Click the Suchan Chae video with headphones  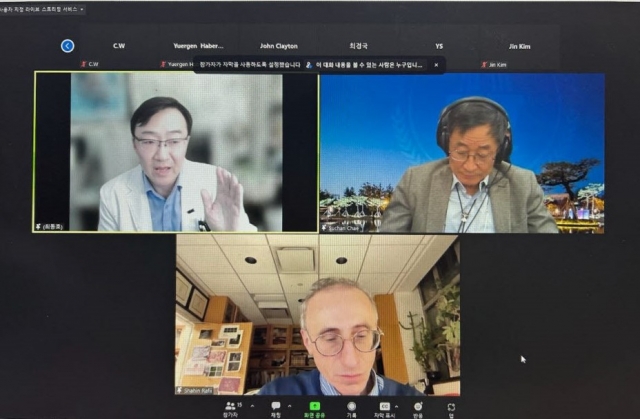(x=462, y=153)
